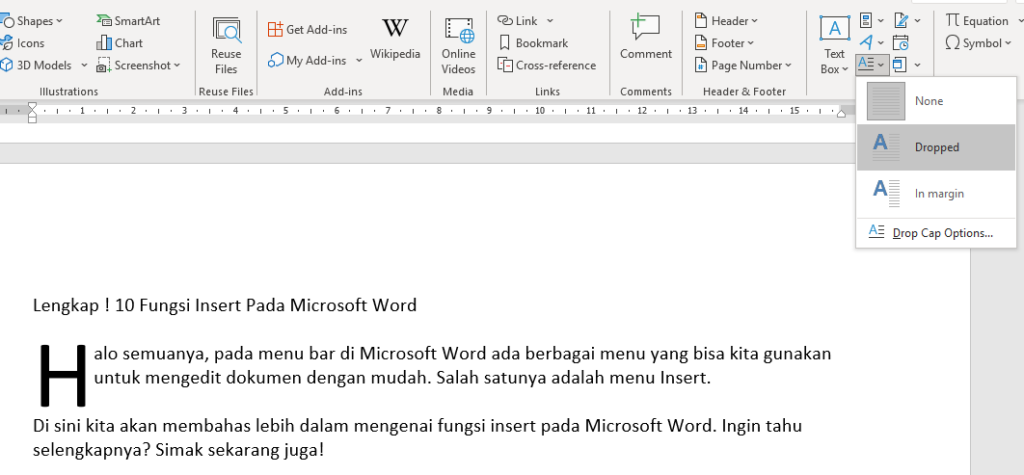Expand the Quick Parts dropdown arrow
Image resolution: width=1024 pixels, height=475 pixels.
tap(881, 21)
